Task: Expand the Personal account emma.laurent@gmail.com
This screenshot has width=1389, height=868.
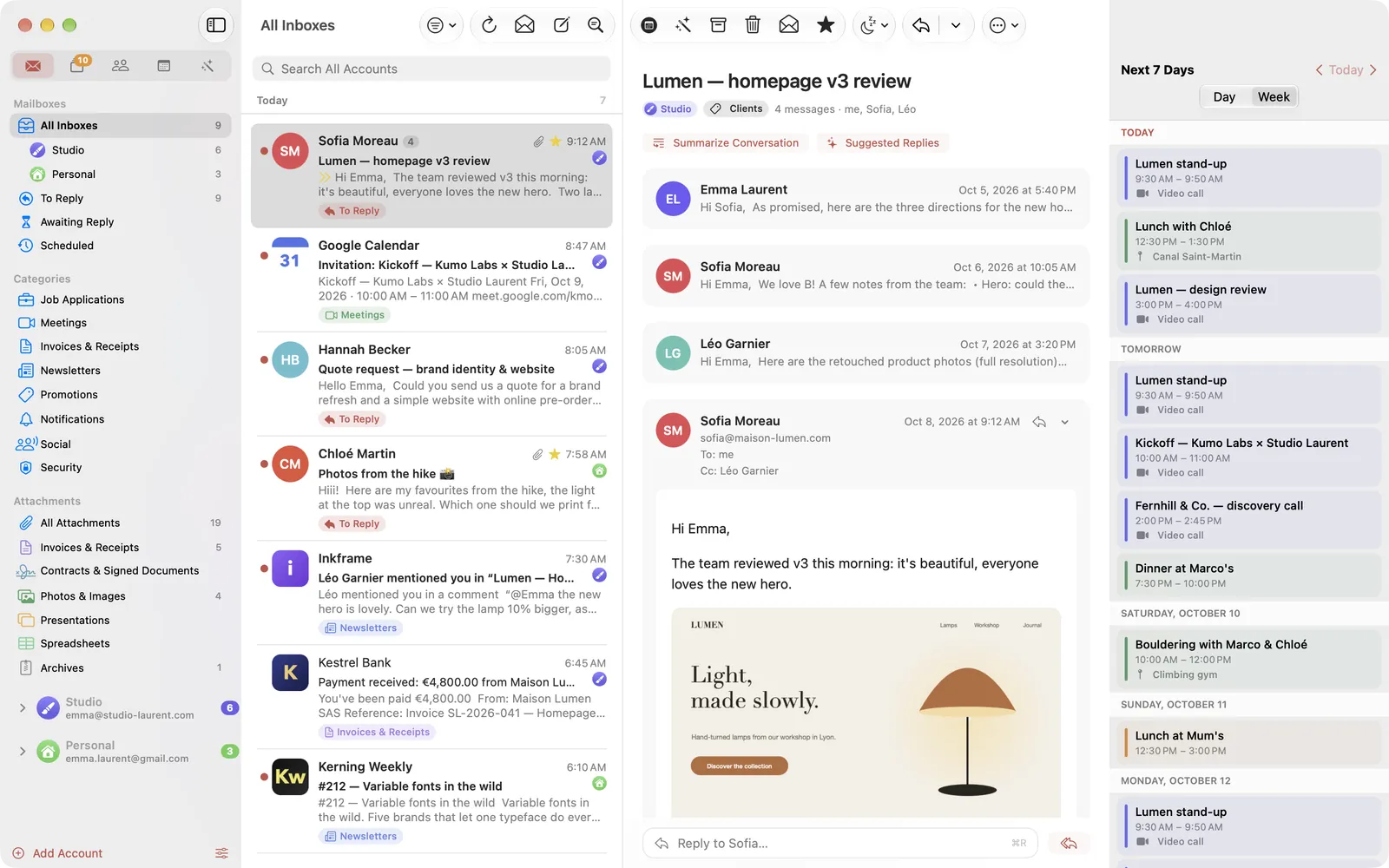Action: 23,752
